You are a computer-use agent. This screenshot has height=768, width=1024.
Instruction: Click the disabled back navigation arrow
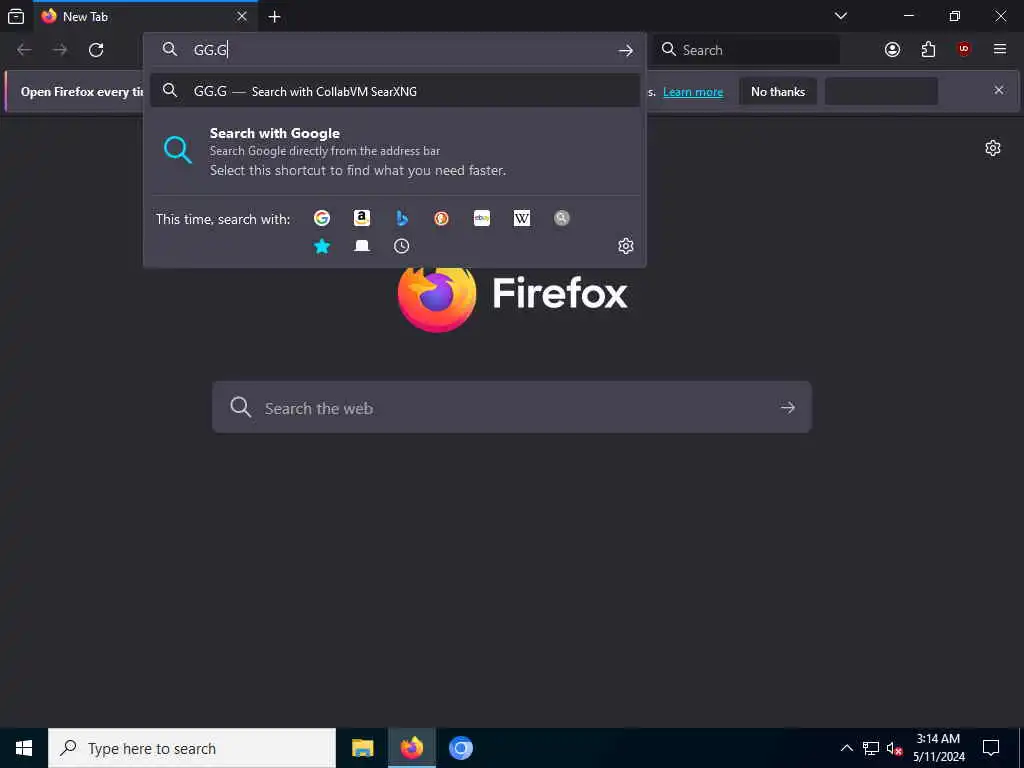(x=24, y=50)
